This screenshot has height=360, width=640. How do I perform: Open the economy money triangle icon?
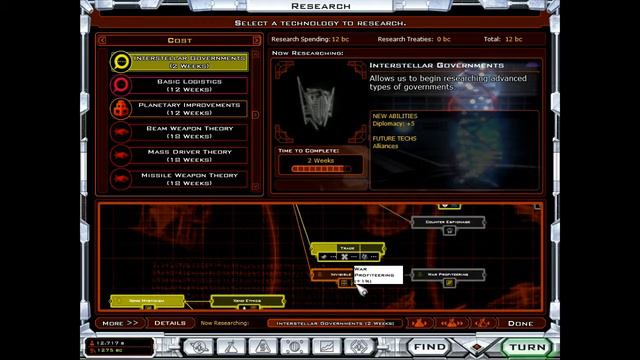tap(263, 347)
